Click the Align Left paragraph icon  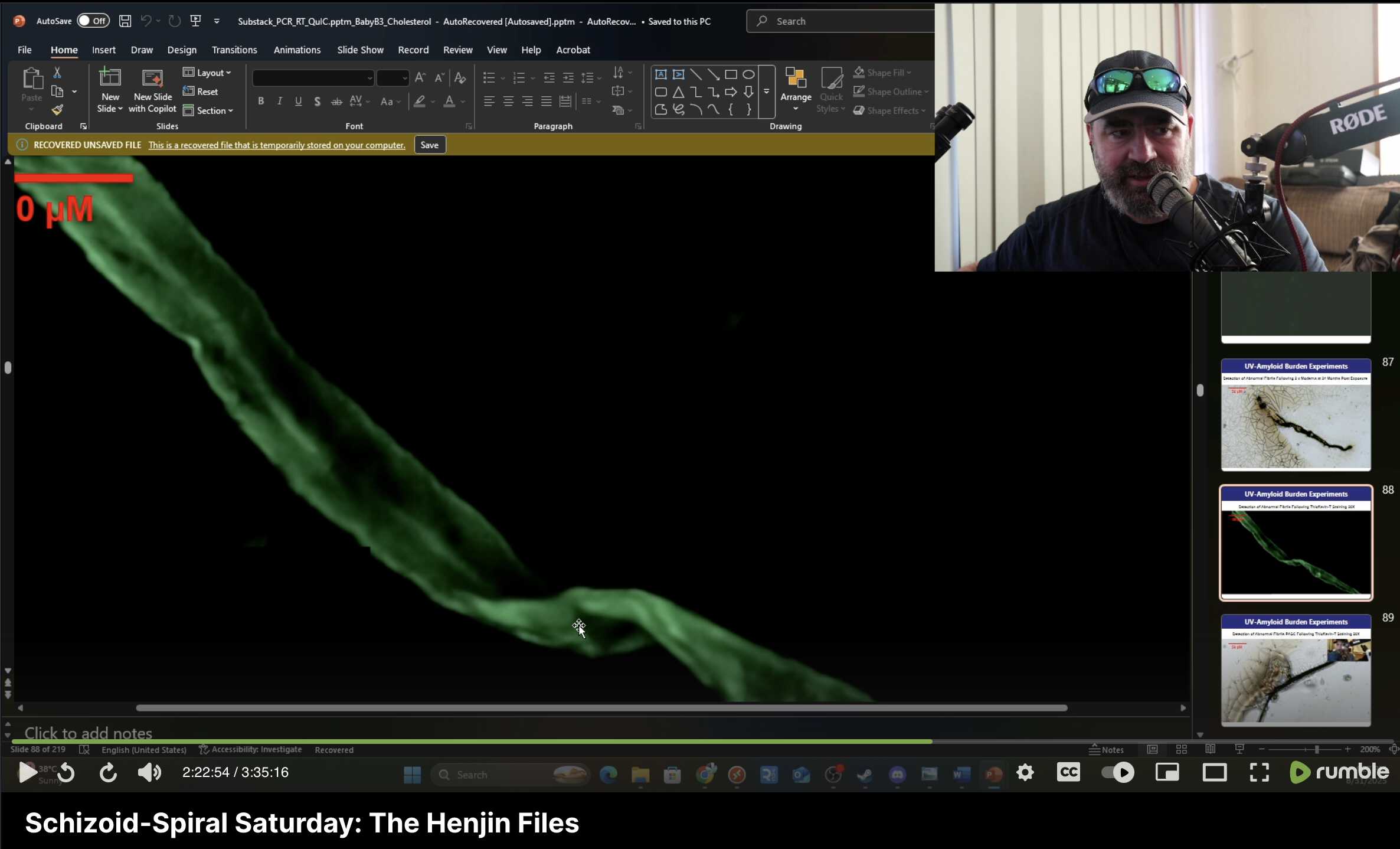coord(489,102)
